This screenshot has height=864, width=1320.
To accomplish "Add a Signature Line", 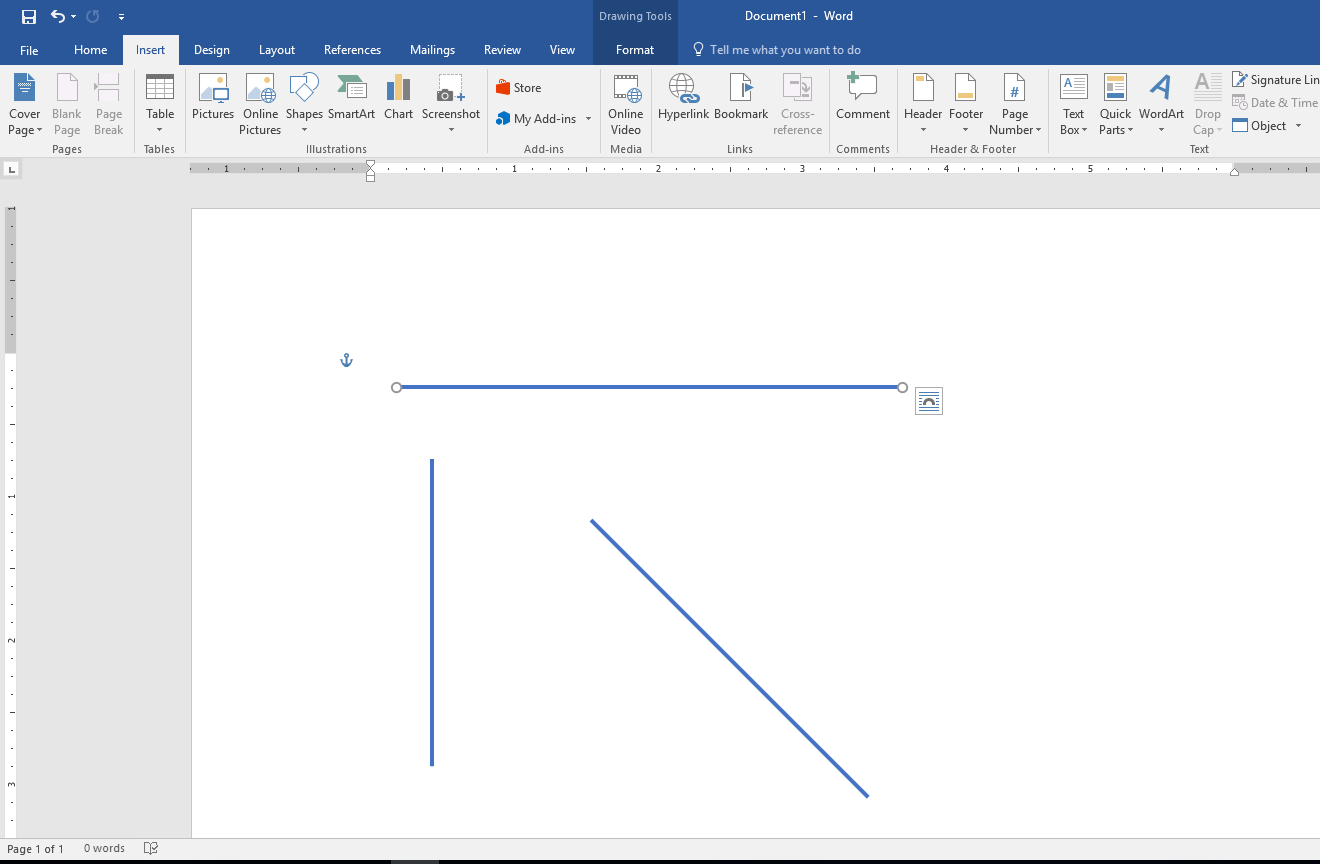I will (1275, 80).
